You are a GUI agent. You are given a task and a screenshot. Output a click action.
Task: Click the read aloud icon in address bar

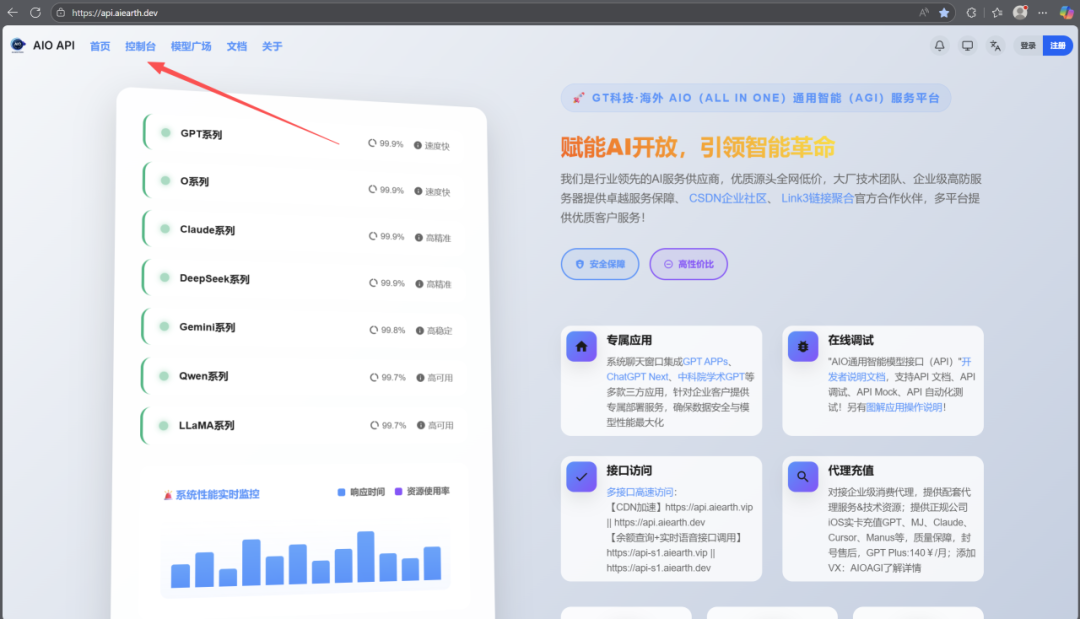point(924,12)
